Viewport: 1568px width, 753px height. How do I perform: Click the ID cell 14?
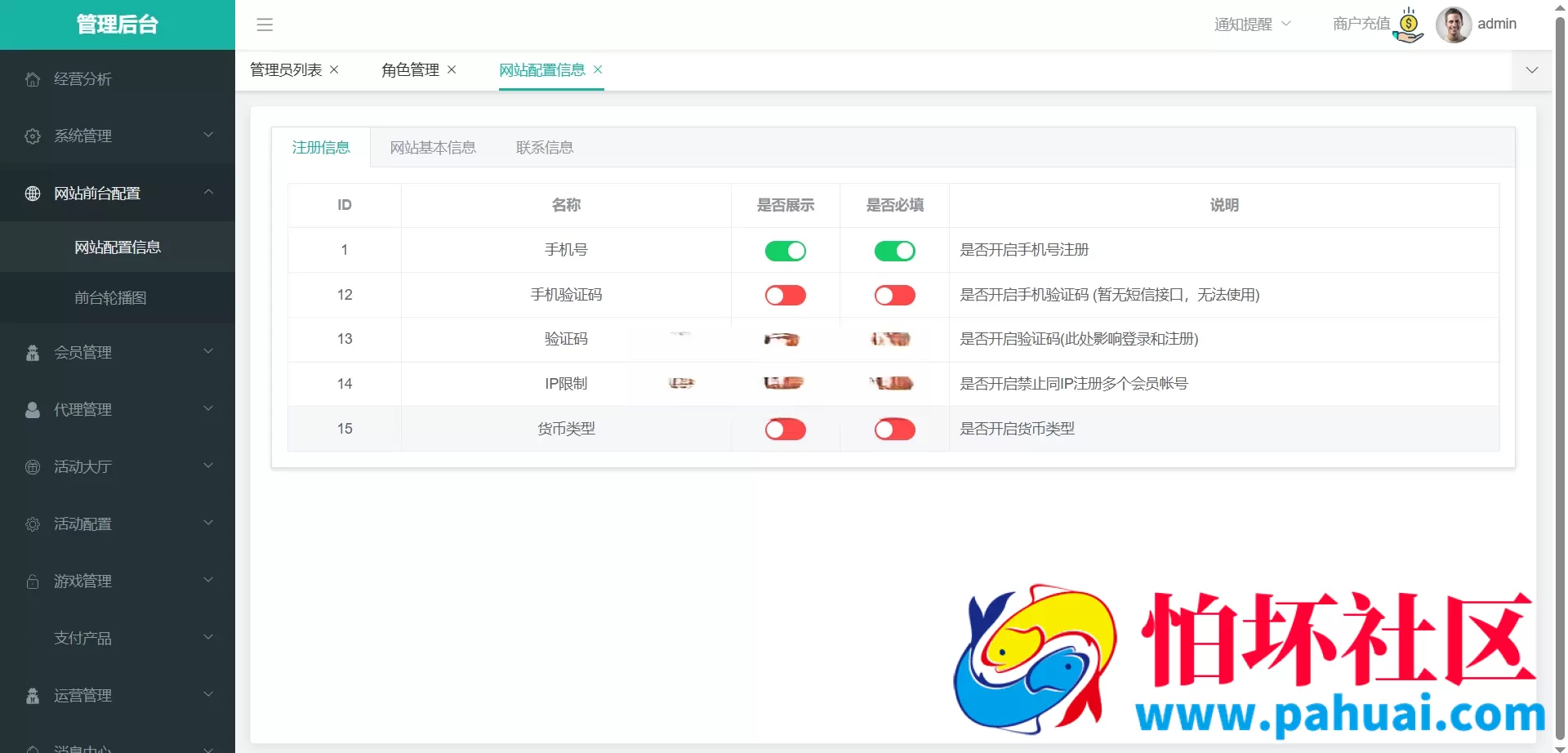tap(345, 384)
